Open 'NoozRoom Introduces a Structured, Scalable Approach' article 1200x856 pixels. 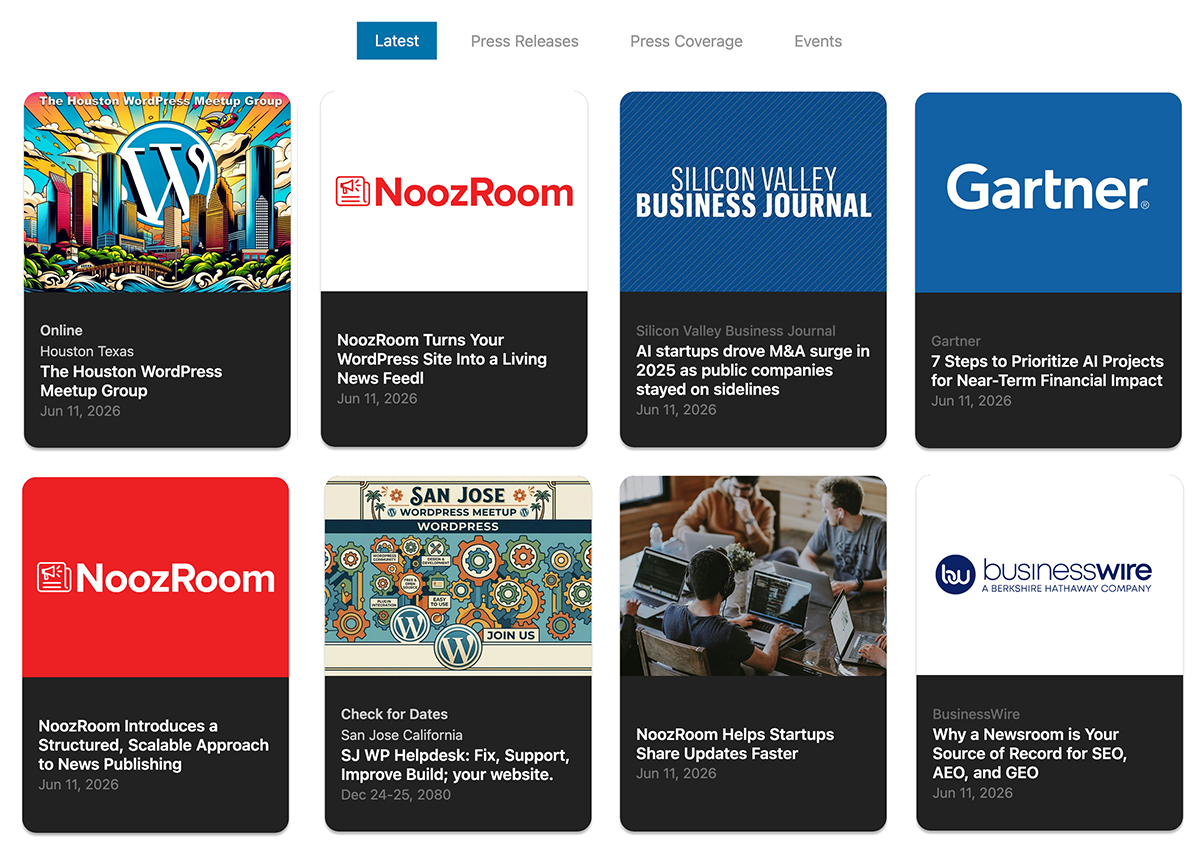pyautogui.click(x=154, y=745)
